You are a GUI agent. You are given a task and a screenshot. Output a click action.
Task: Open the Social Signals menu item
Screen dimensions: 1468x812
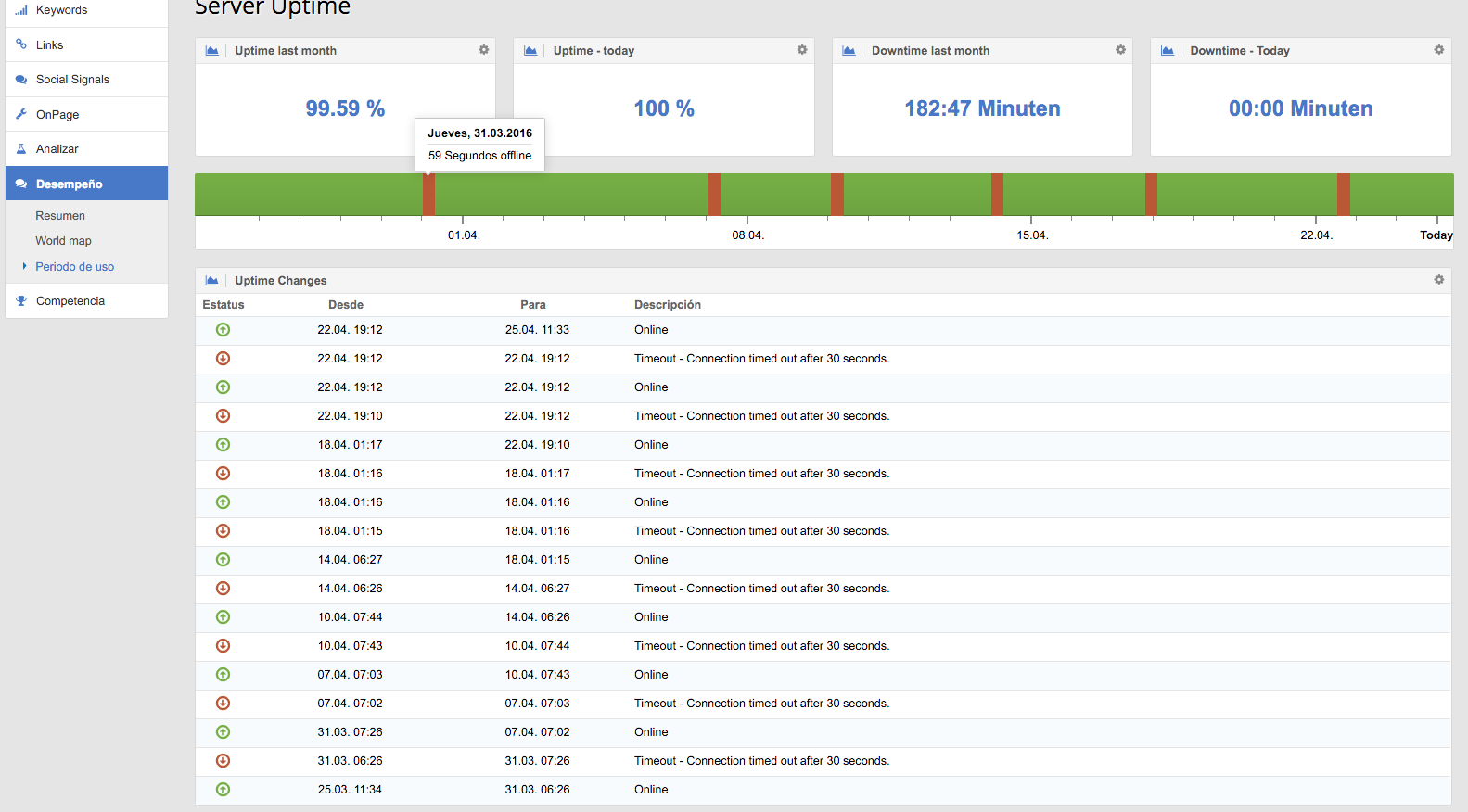click(x=72, y=80)
